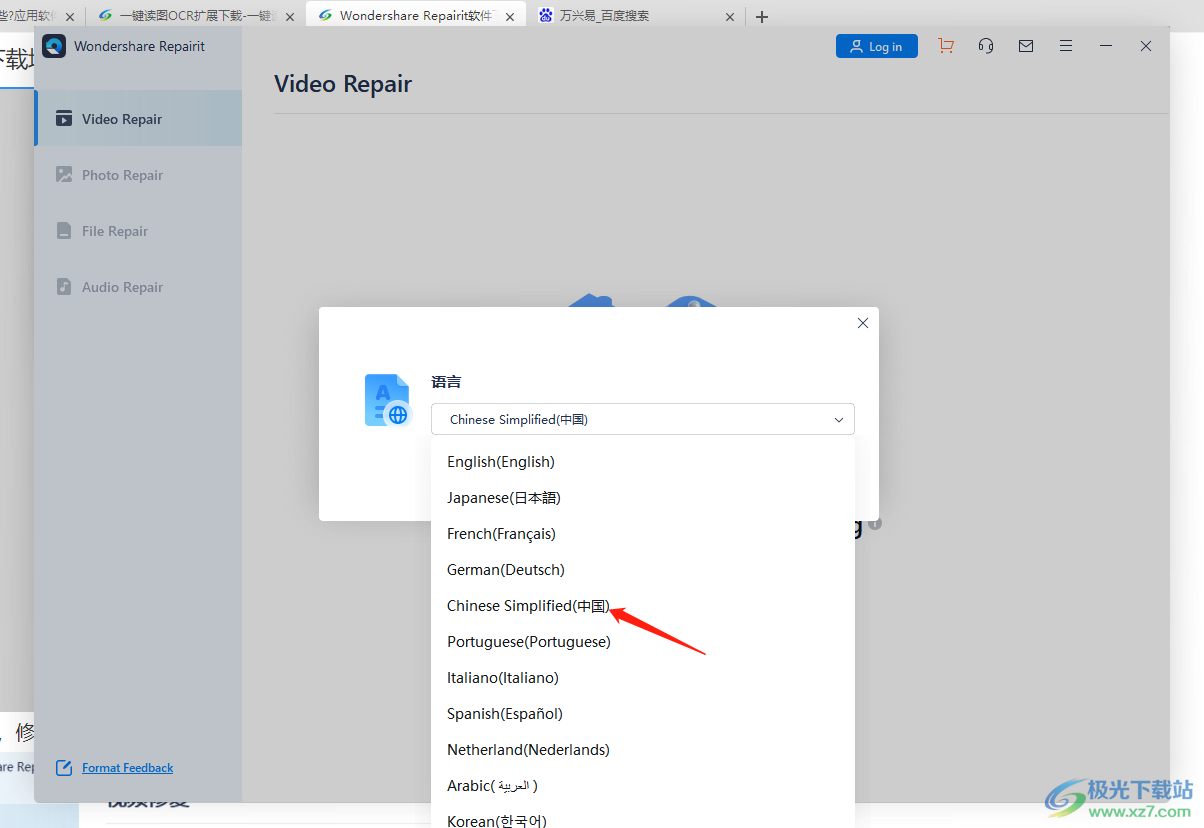This screenshot has width=1204, height=828.
Task: Open the Format Feedback link
Action: (128, 768)
